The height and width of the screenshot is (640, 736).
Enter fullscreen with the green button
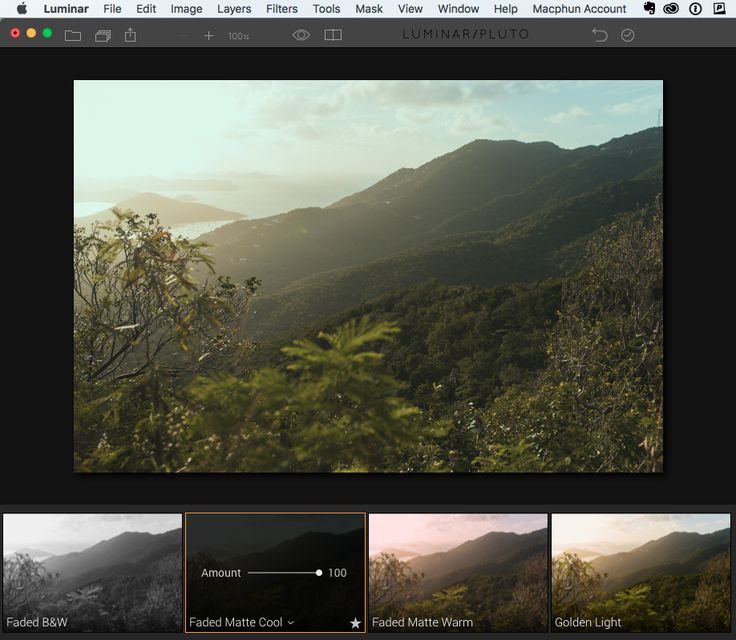(47, 33)
